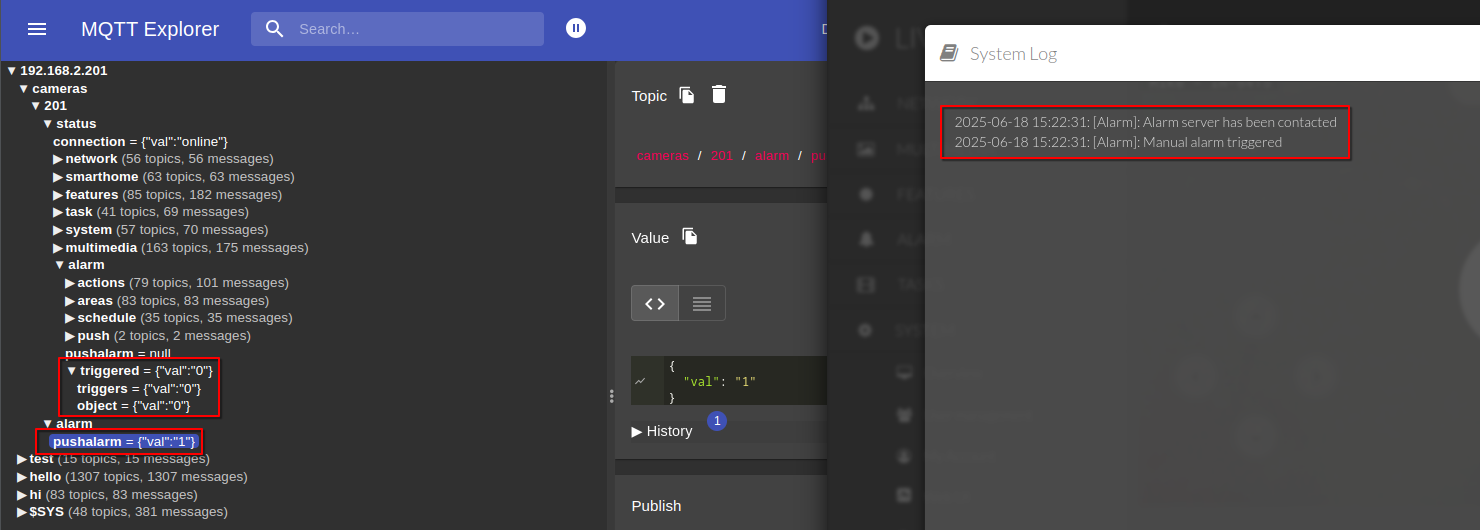Switch to raw code view of value

(655, 303)
